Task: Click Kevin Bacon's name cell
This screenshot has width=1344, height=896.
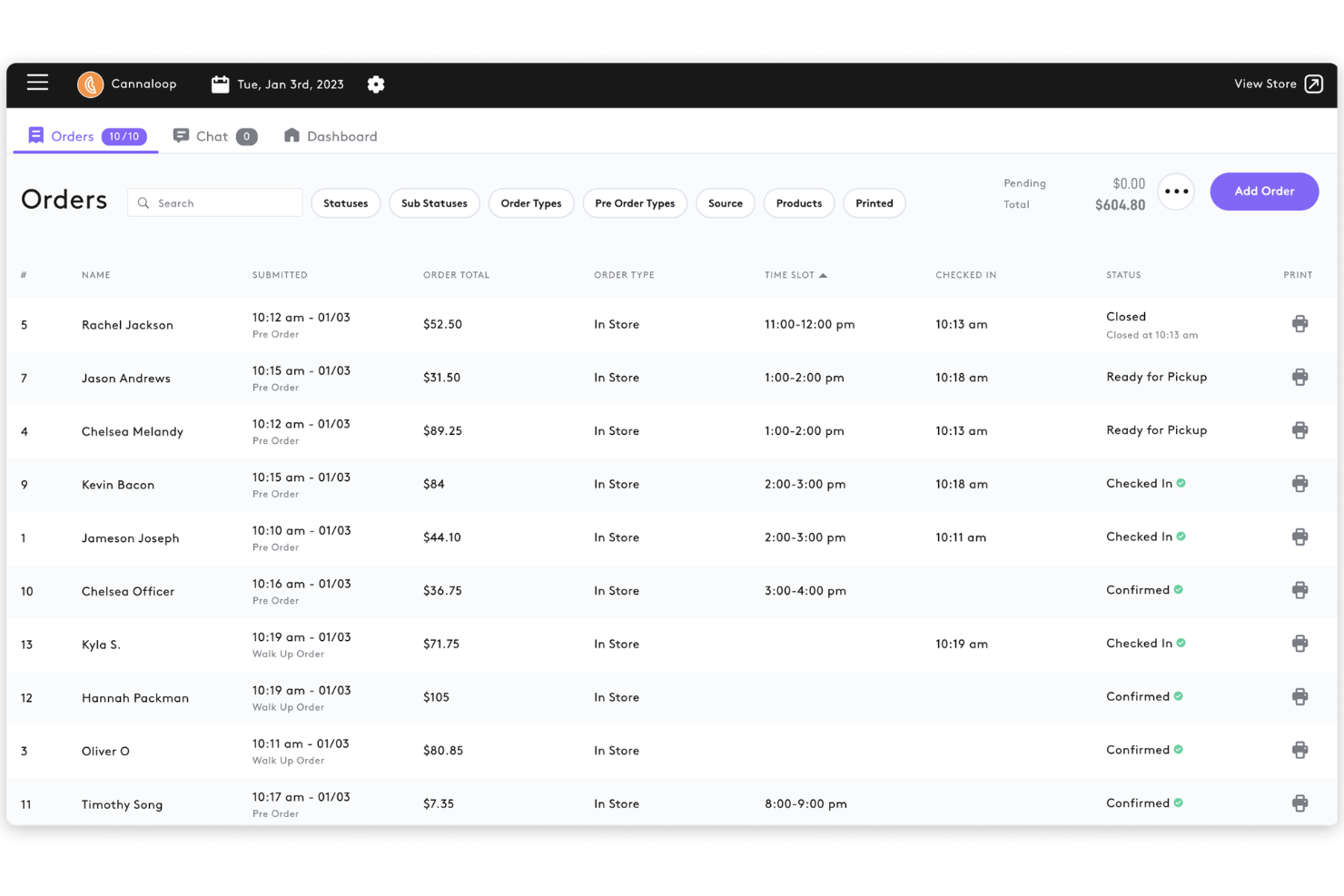Action: (x=118, y=485)
